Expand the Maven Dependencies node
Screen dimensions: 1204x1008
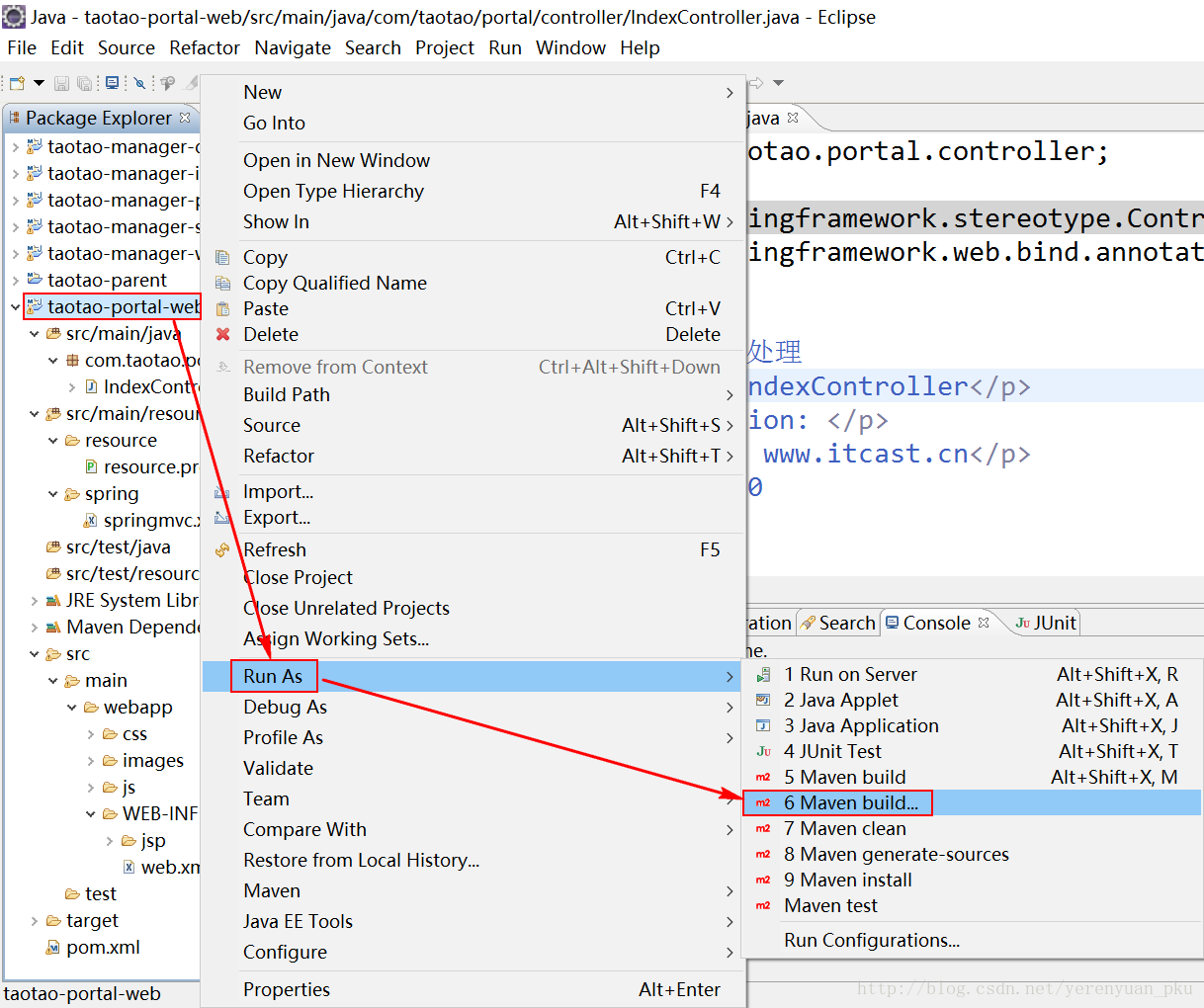point(34,628)
